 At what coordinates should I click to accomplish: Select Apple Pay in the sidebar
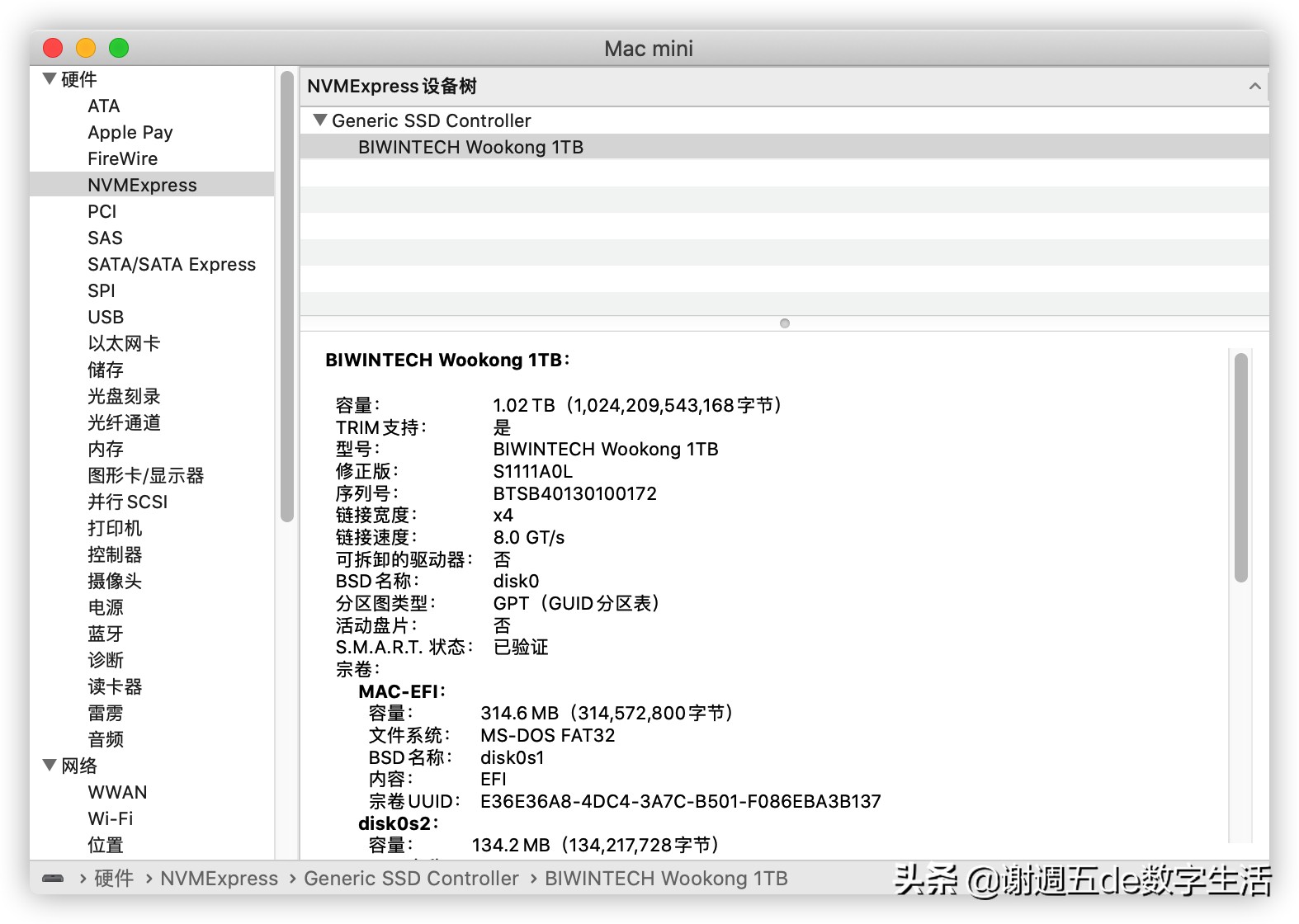pos(130,132)
